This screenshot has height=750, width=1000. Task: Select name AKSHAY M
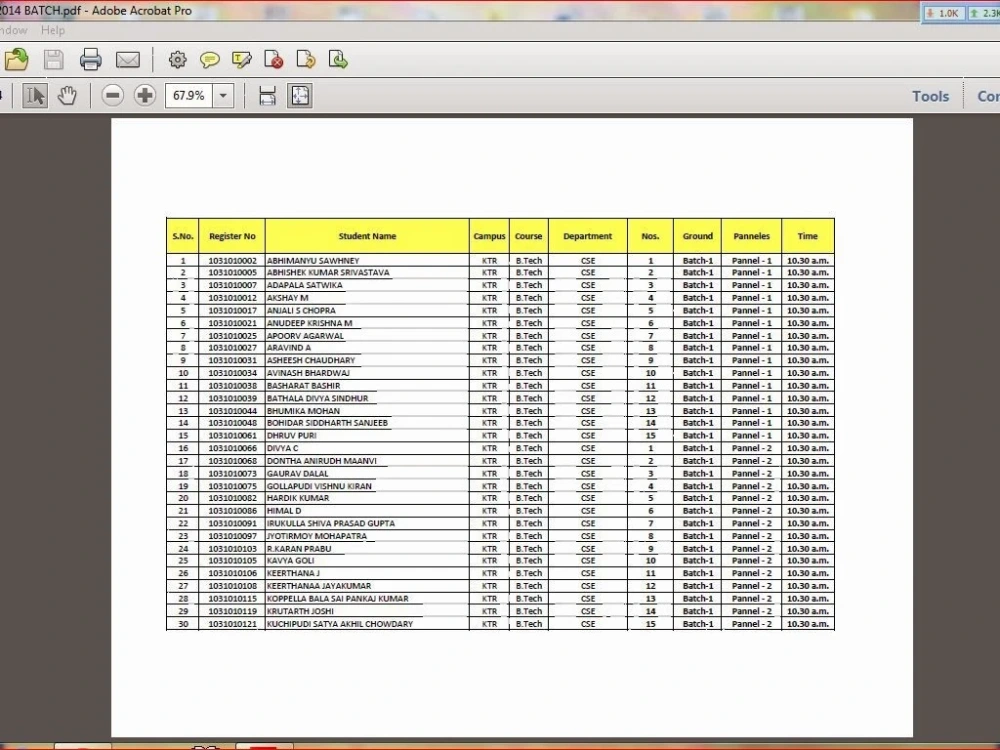288,298
